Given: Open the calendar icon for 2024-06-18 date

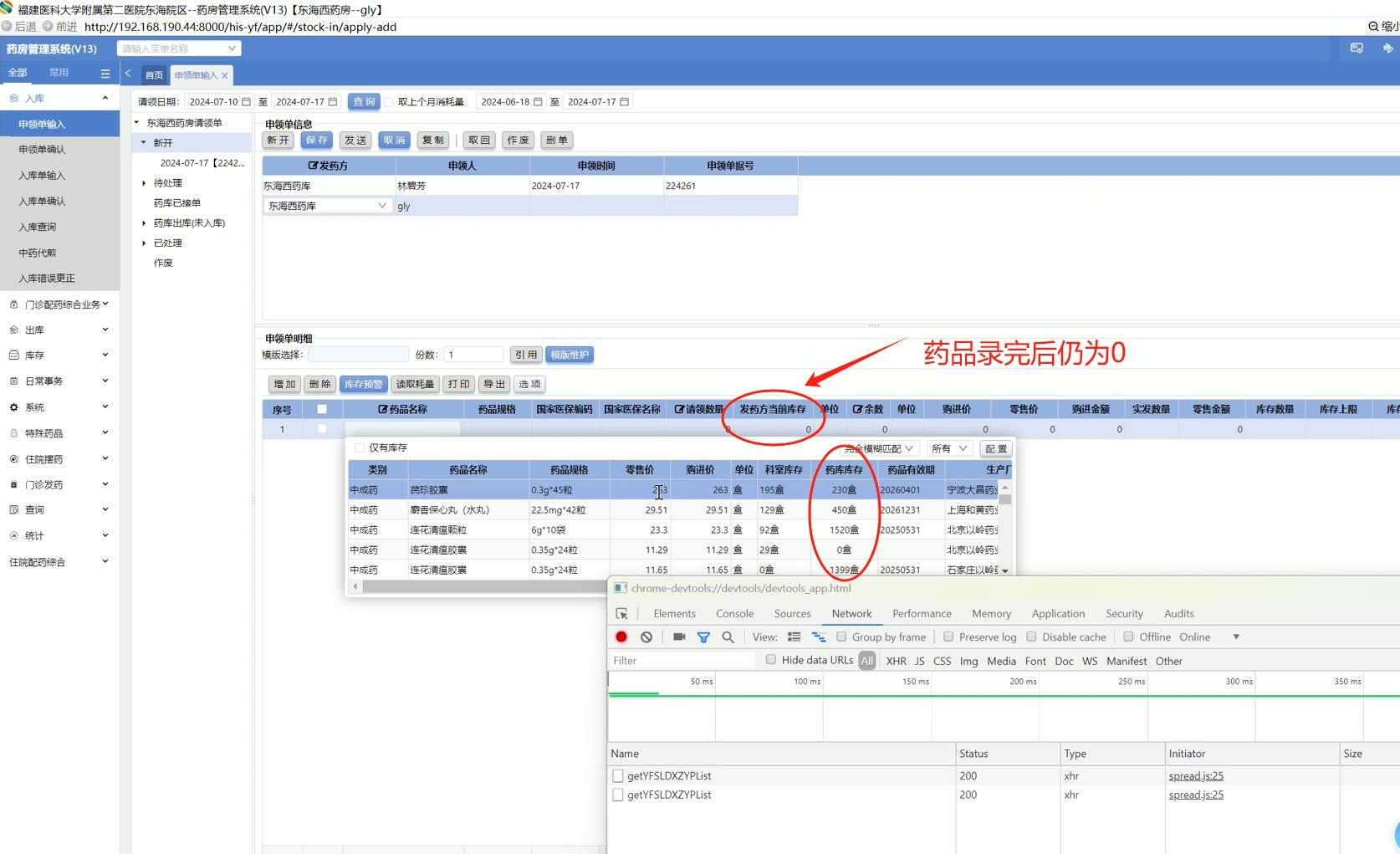Looking at the screenshot, I should click(x=538, y=102).
